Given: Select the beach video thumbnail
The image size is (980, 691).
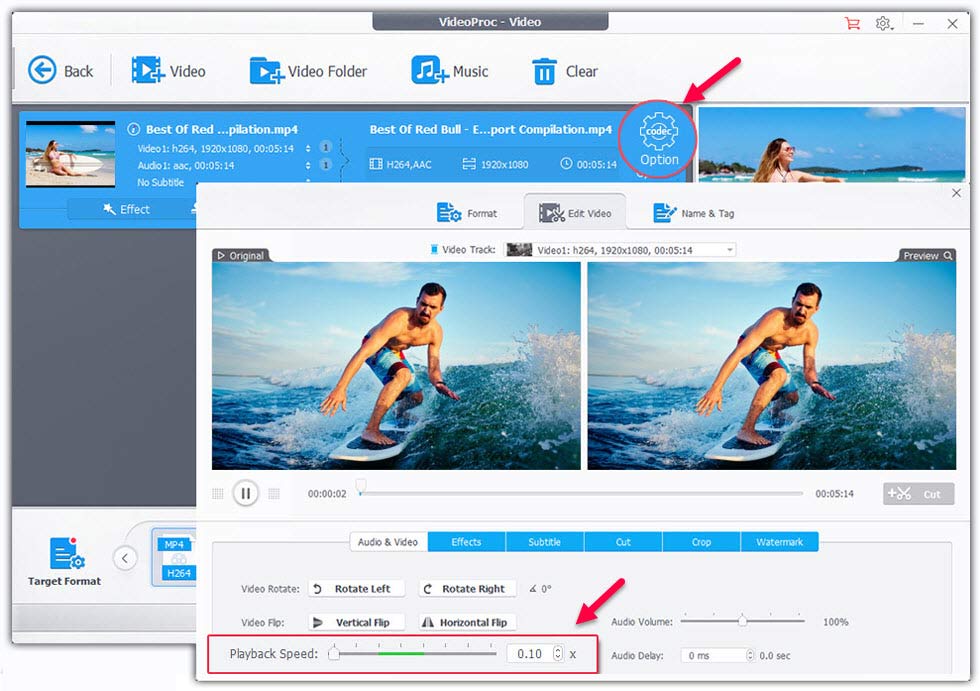Looking at the screenshot, I should click(70, 154).
